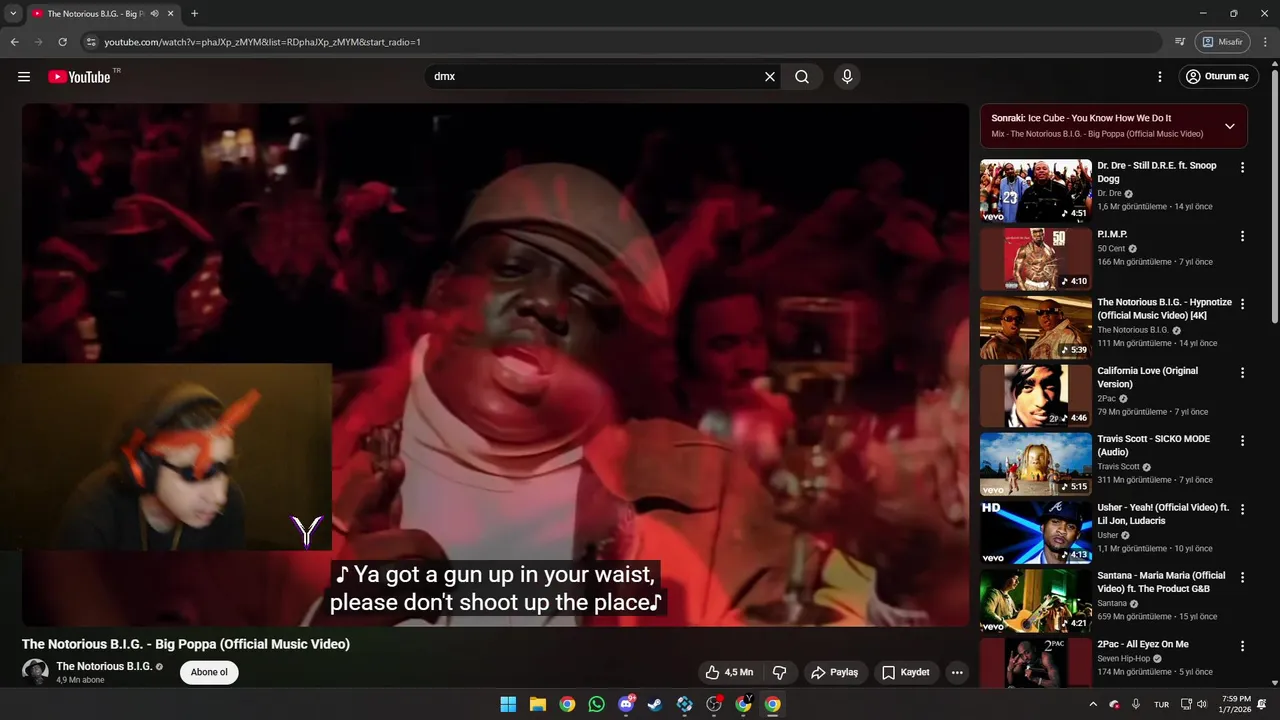Image resolution: width=1280 pixels, height=720 pixels.
Task: Clear the 'dmx' search text with X
Action: pos(770,77)
